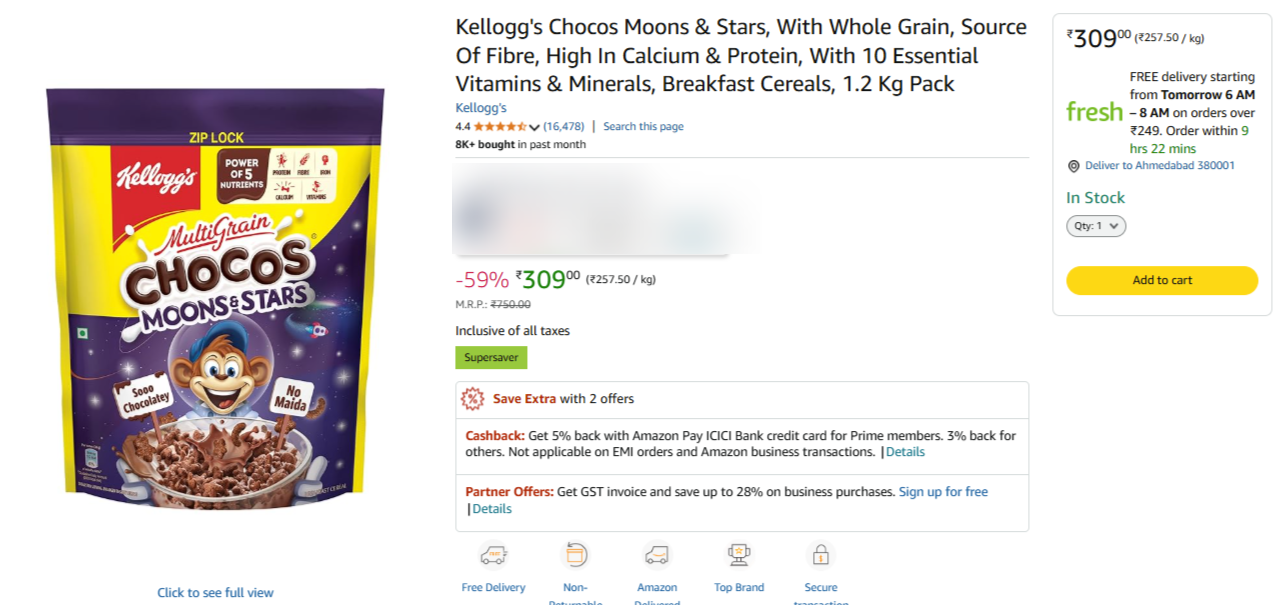This screenshot has width=1282, height=605.
Task: Open the Cashback offer Details link
Action: pos(905,452)
